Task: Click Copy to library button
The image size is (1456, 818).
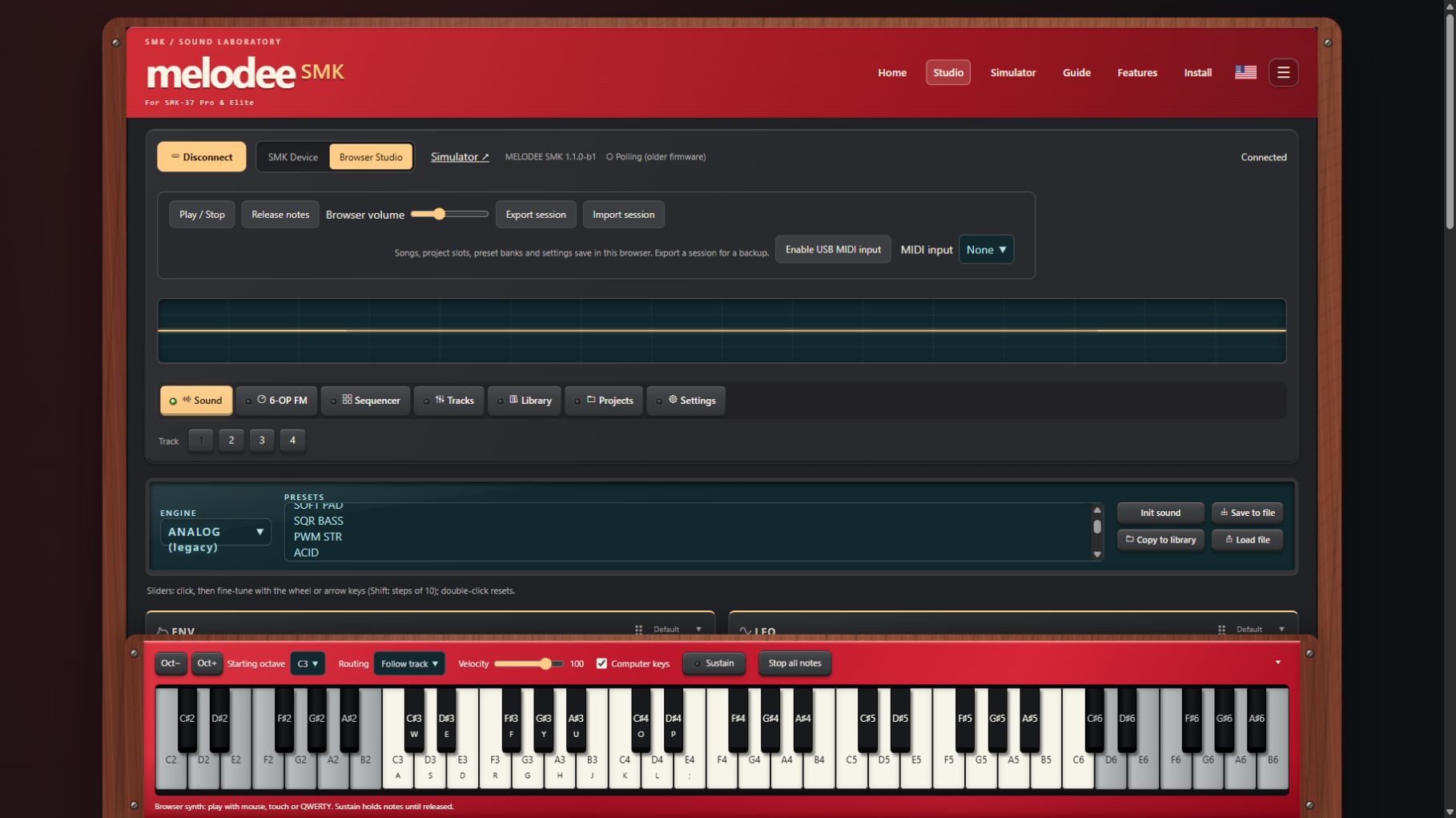Action: click(1160, 540)
